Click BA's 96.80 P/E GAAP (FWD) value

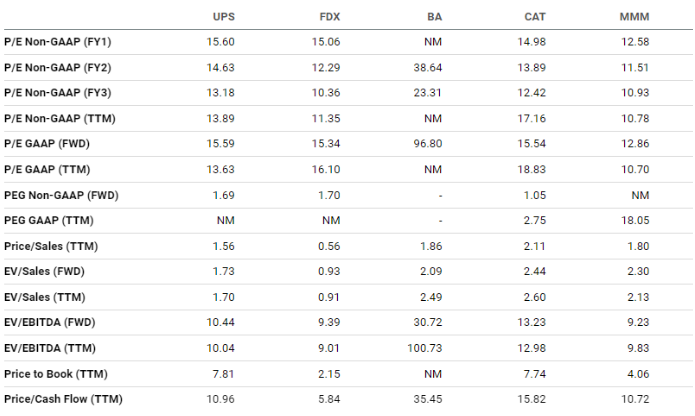pos(428,144)
